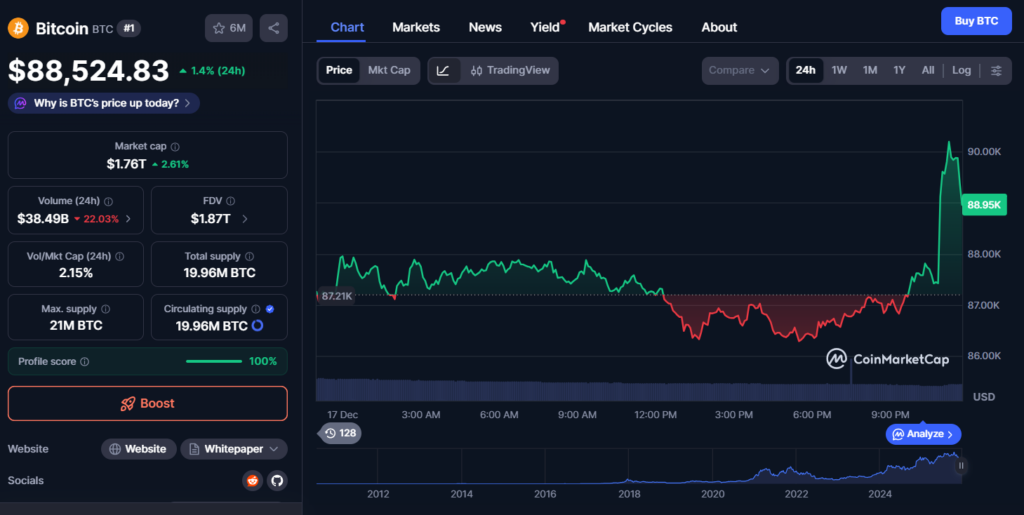Viewport: 1024px width, 515px height.
Task: Switch chart to TradingView mode
Action: pos(510,71)
